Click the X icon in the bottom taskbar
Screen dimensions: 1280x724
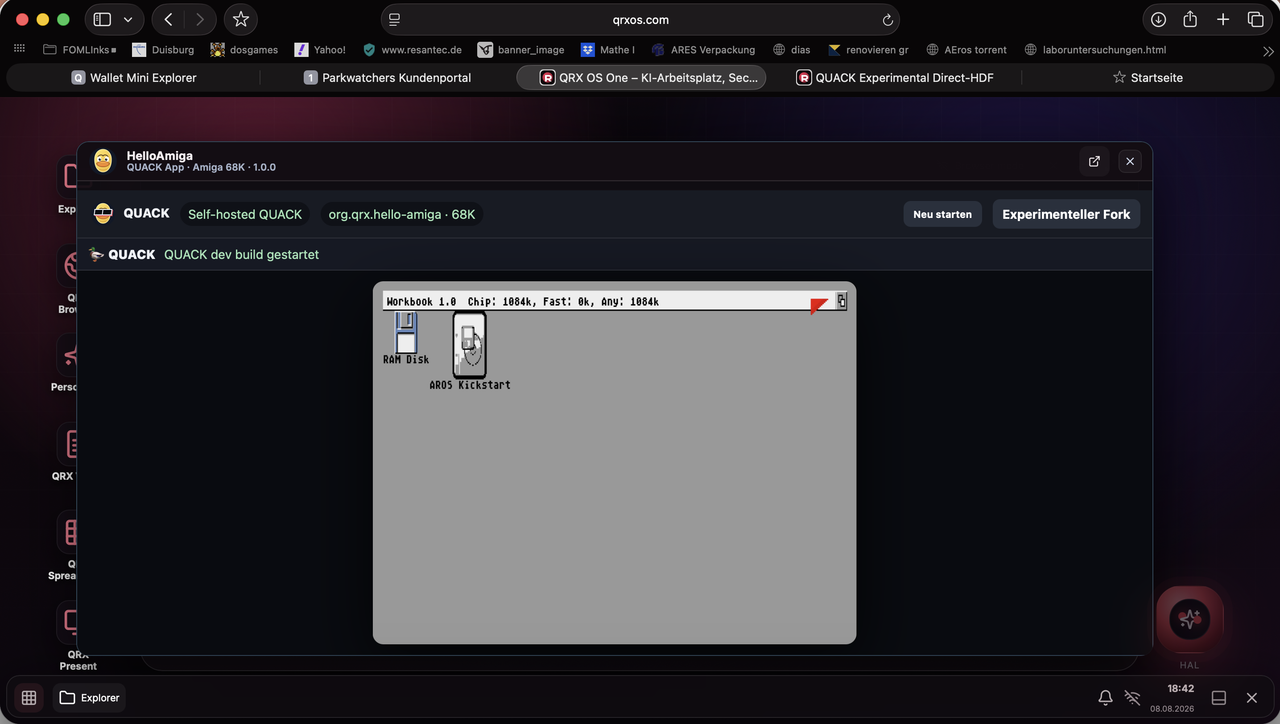click(1251, 698)
